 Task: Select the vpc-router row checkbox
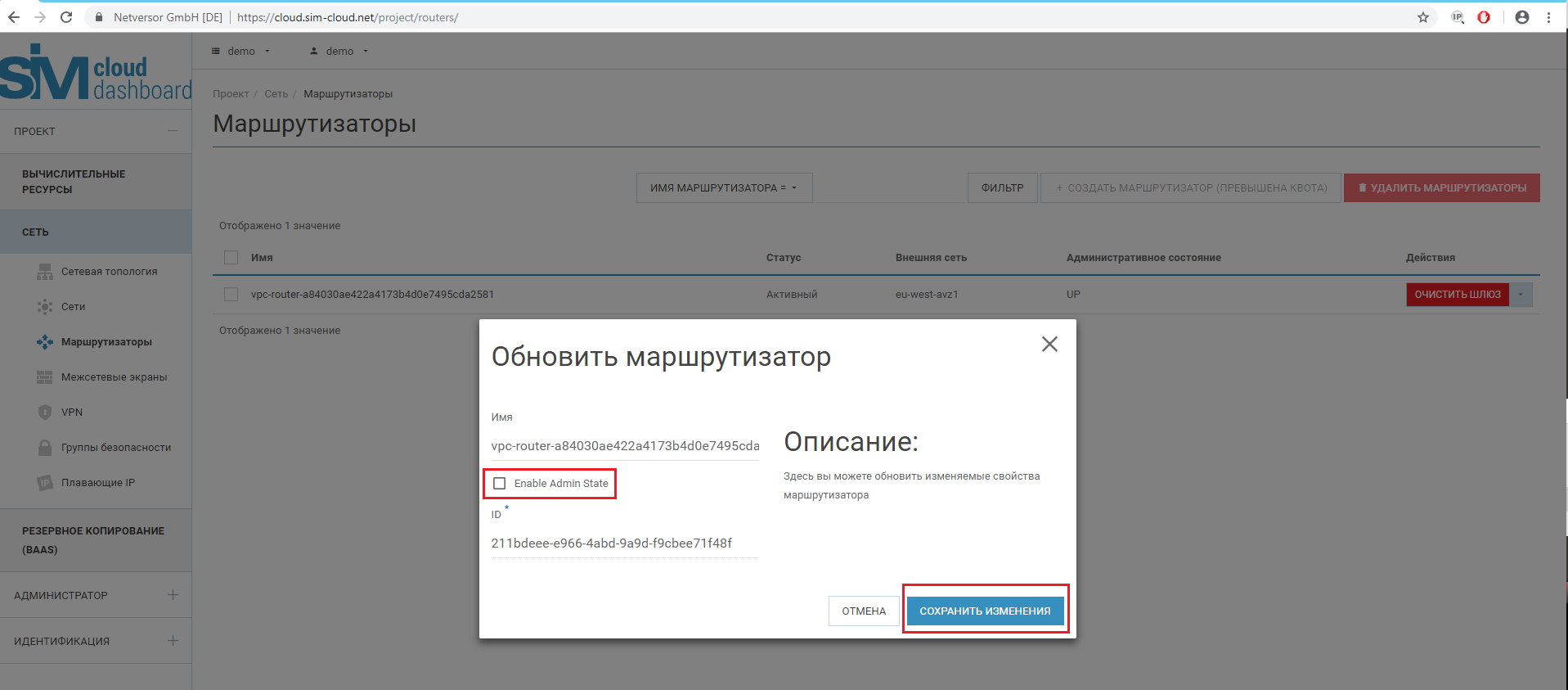(x=231, y=295)
